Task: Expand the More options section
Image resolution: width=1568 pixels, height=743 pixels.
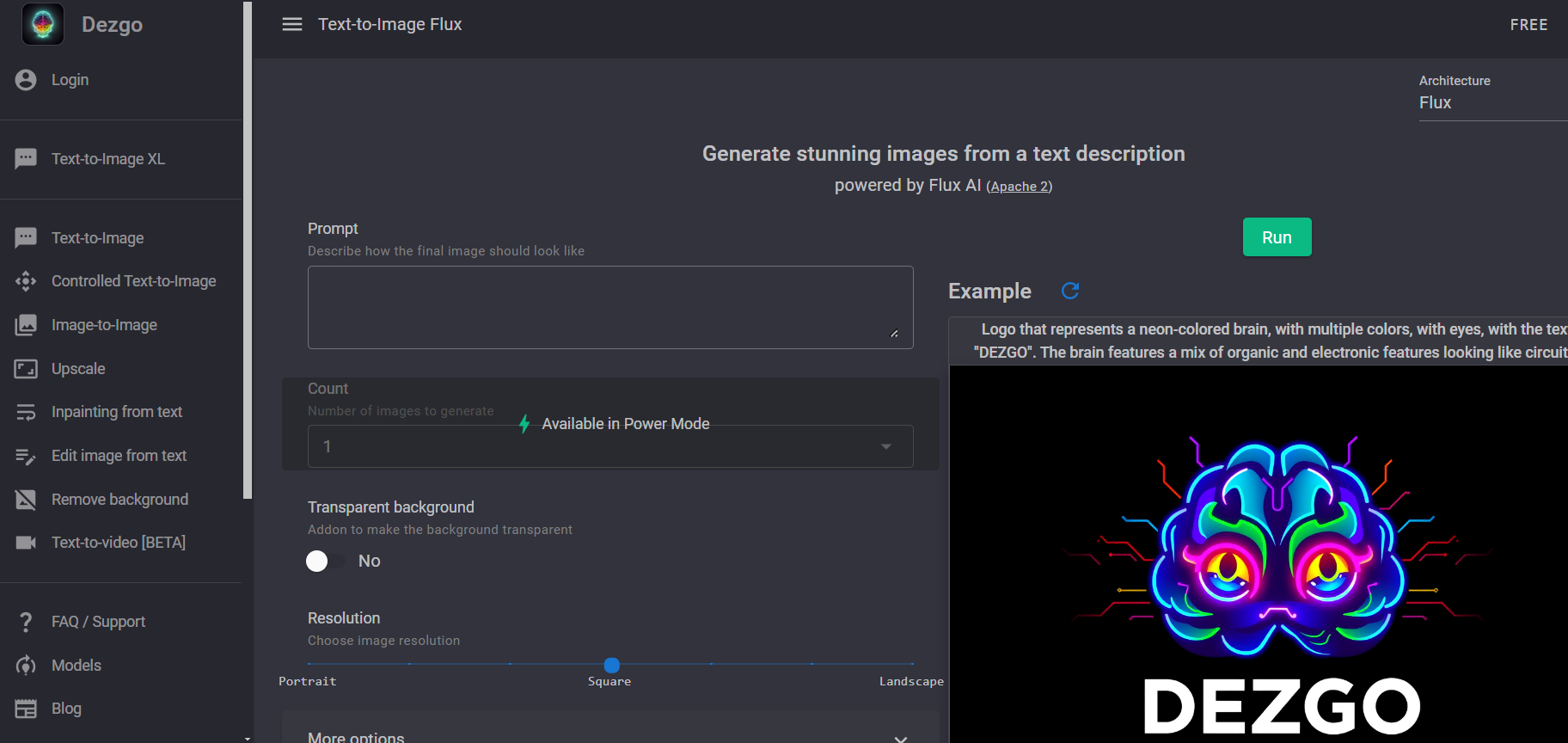Action: point(610,736)
